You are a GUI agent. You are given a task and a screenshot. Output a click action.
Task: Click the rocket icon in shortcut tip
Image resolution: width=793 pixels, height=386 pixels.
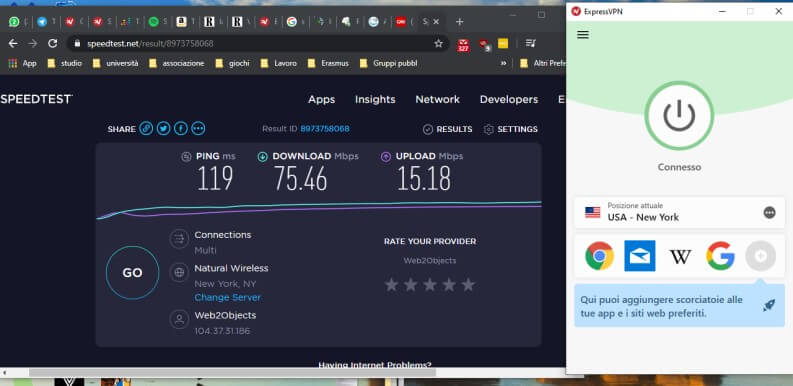click(769, 305)
